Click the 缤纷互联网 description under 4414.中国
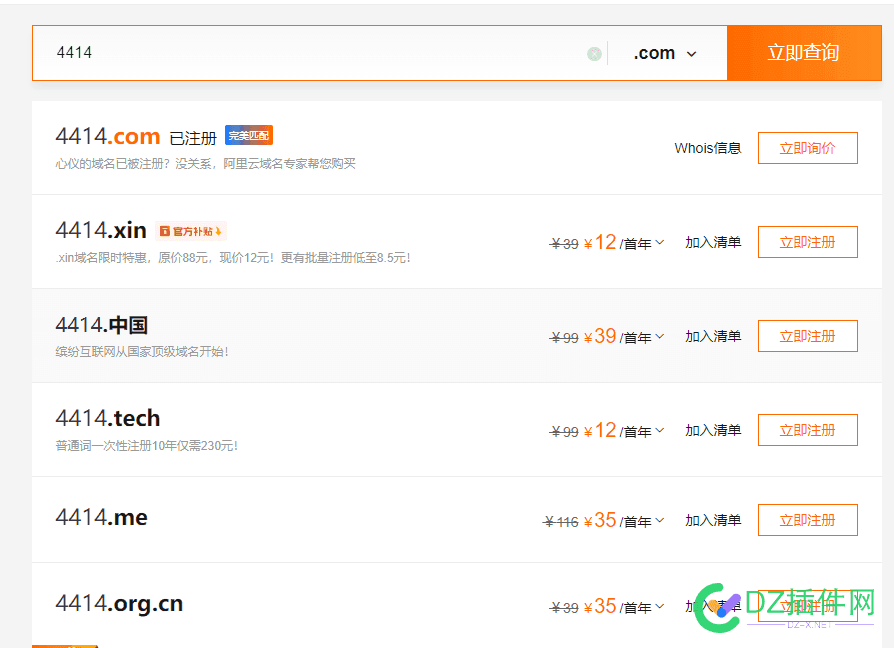894x648 pixels. point(142,352)
